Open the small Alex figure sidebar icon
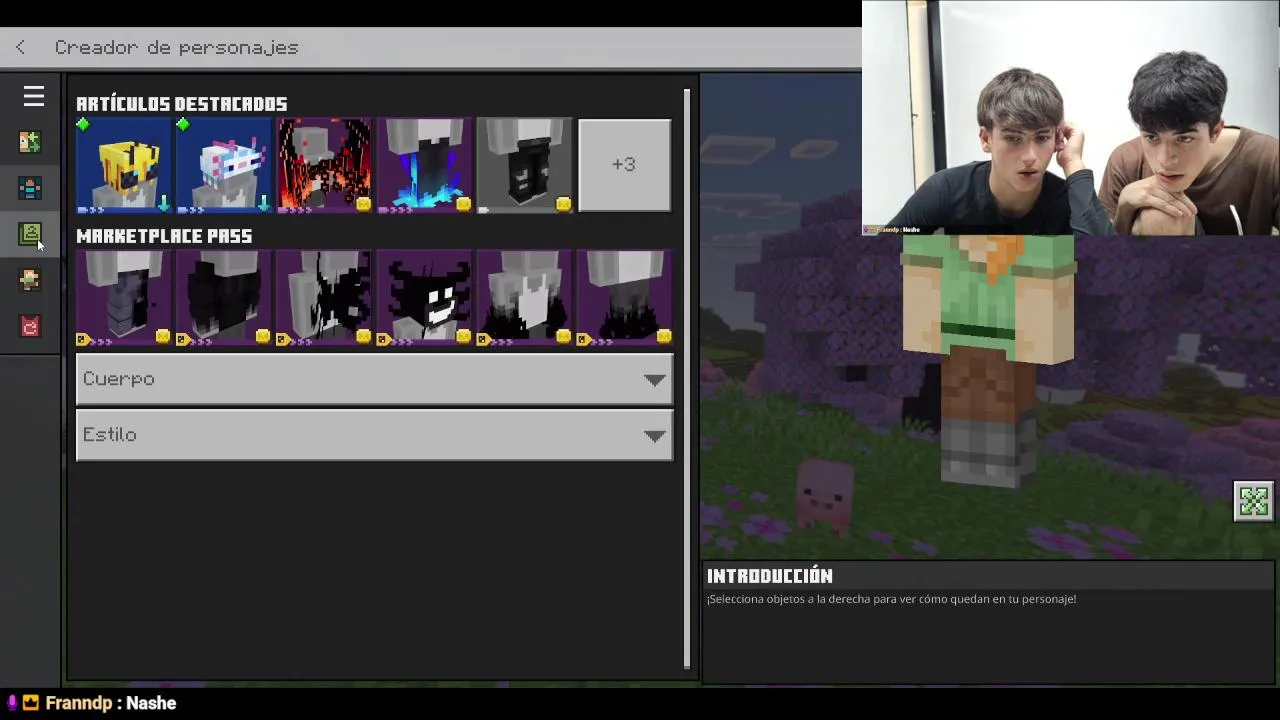The width and height of the screenshot is (1280, 720). point(30,280)
